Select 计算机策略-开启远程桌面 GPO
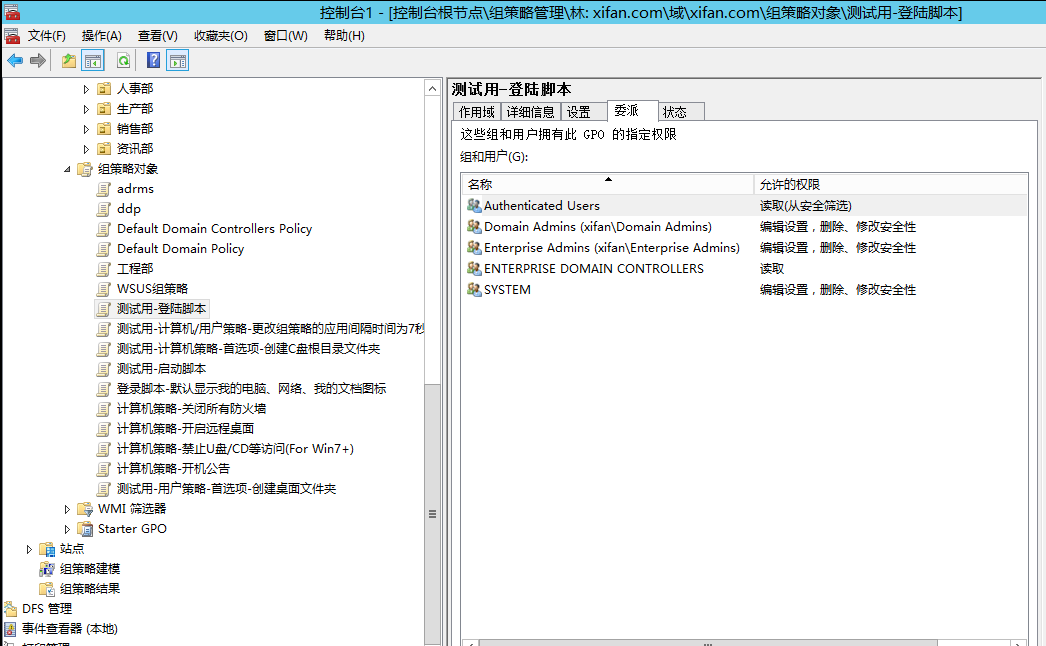The width and height of the screenshot is (1046, 646). tap(185, 429)
